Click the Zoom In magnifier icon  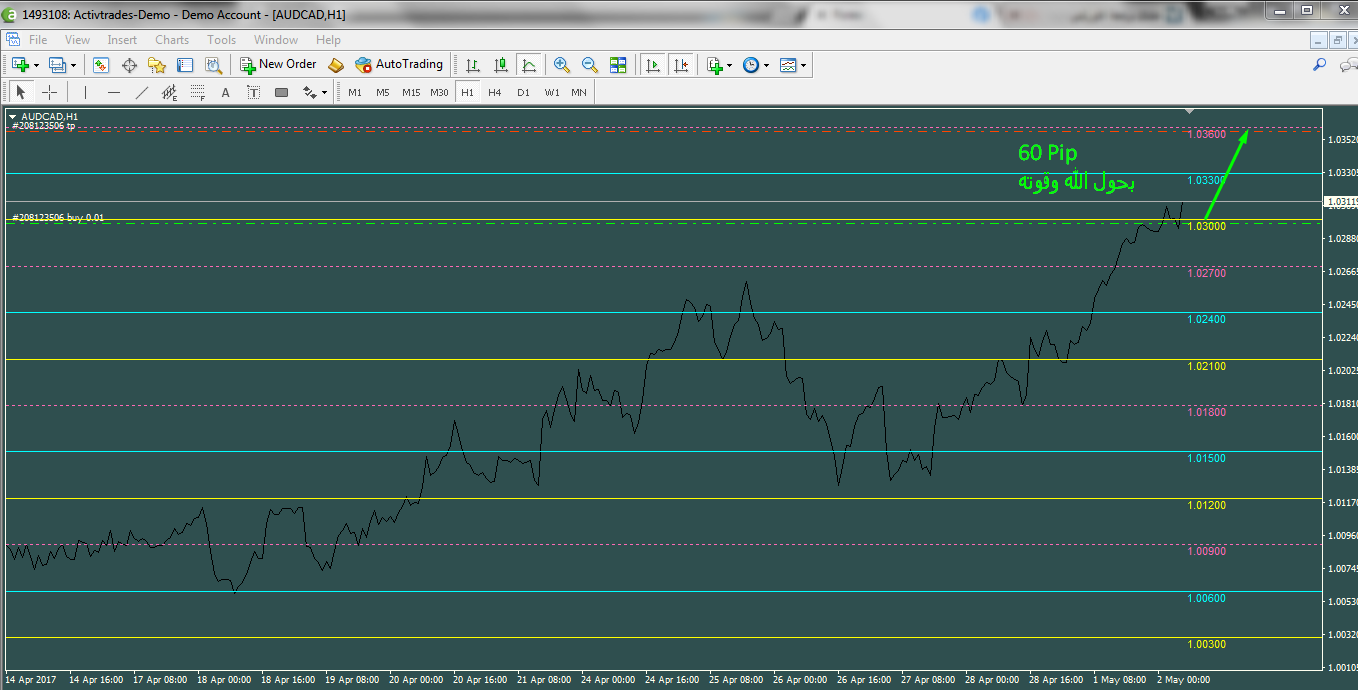click(562, 65)
